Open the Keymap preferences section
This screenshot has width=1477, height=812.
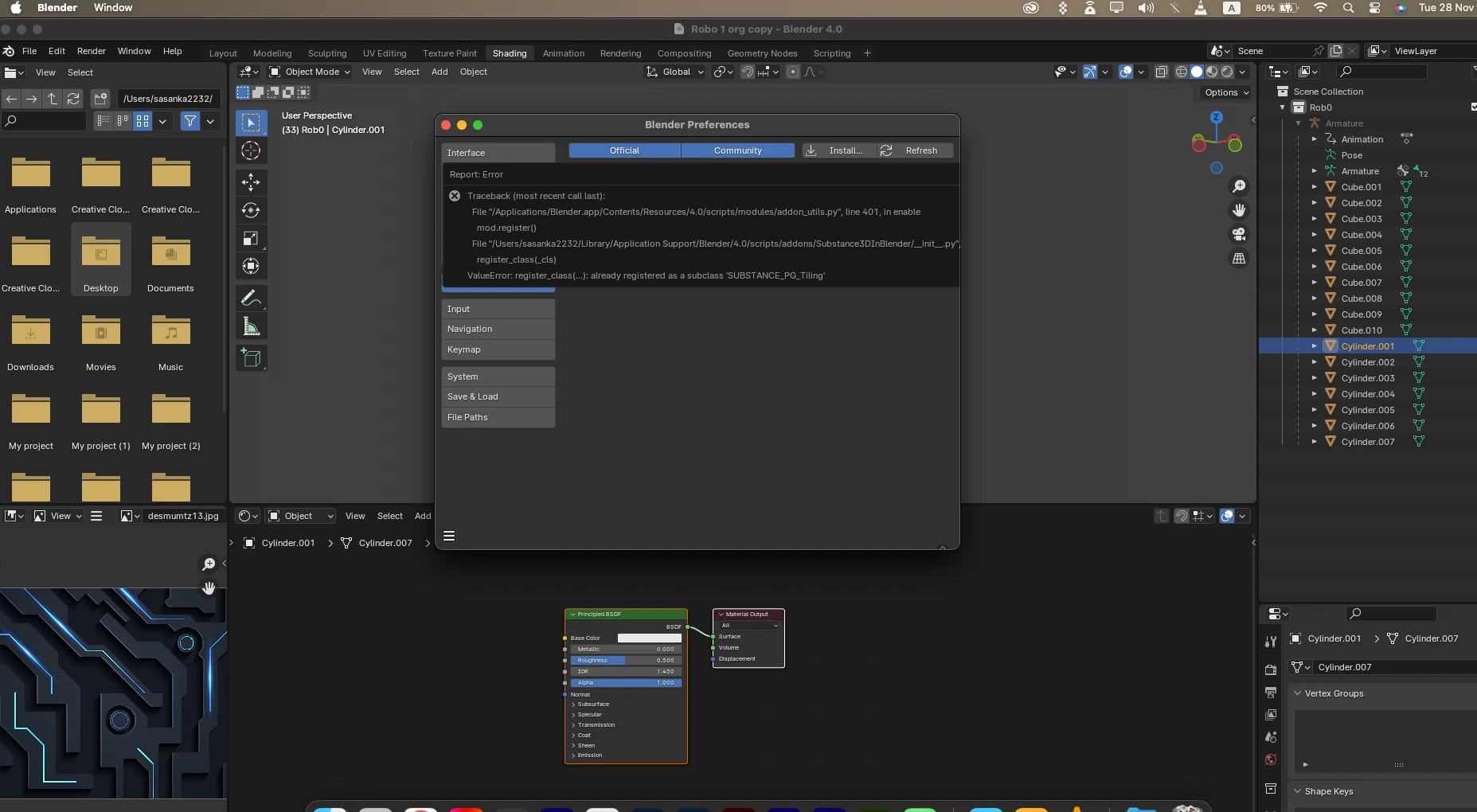(498, 349)
